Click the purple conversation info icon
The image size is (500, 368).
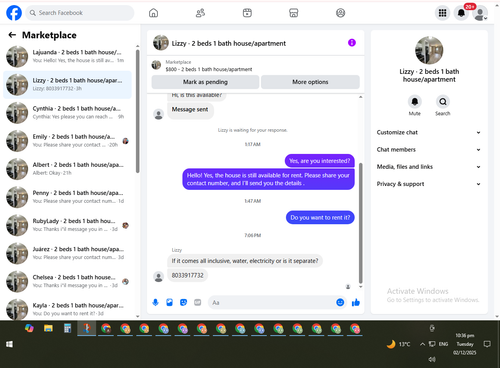352,43
